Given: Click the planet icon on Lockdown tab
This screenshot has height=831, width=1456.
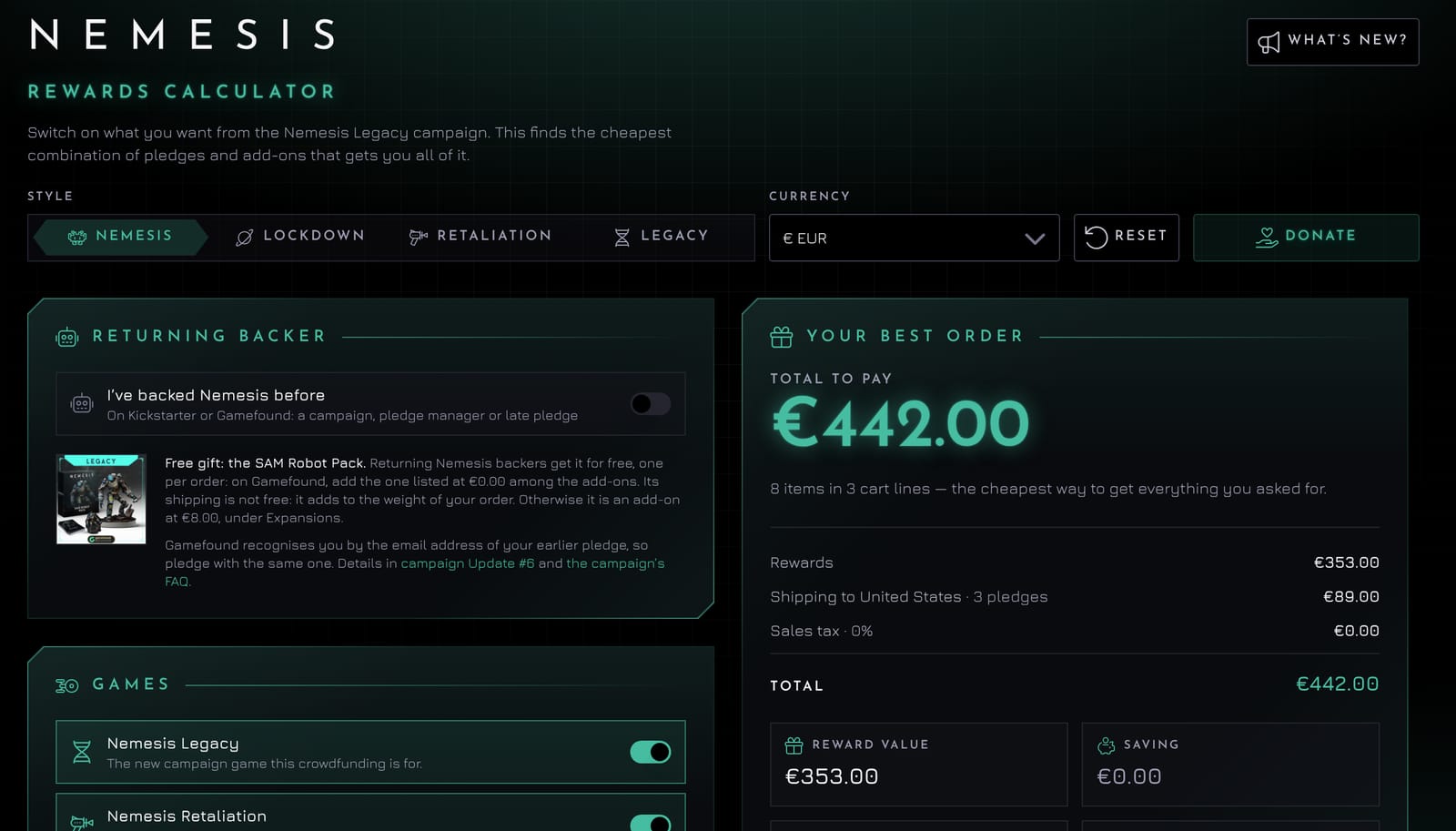Looking at the screenshot, I should pos(245,238).
